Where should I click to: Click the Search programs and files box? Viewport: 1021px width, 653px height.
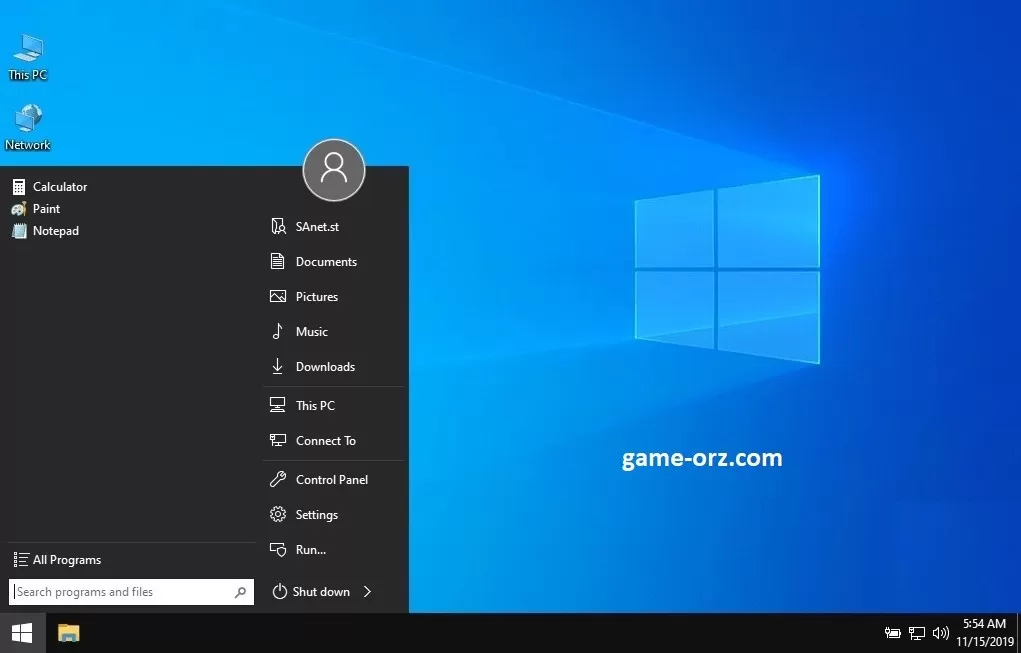[x=120, y=592]
